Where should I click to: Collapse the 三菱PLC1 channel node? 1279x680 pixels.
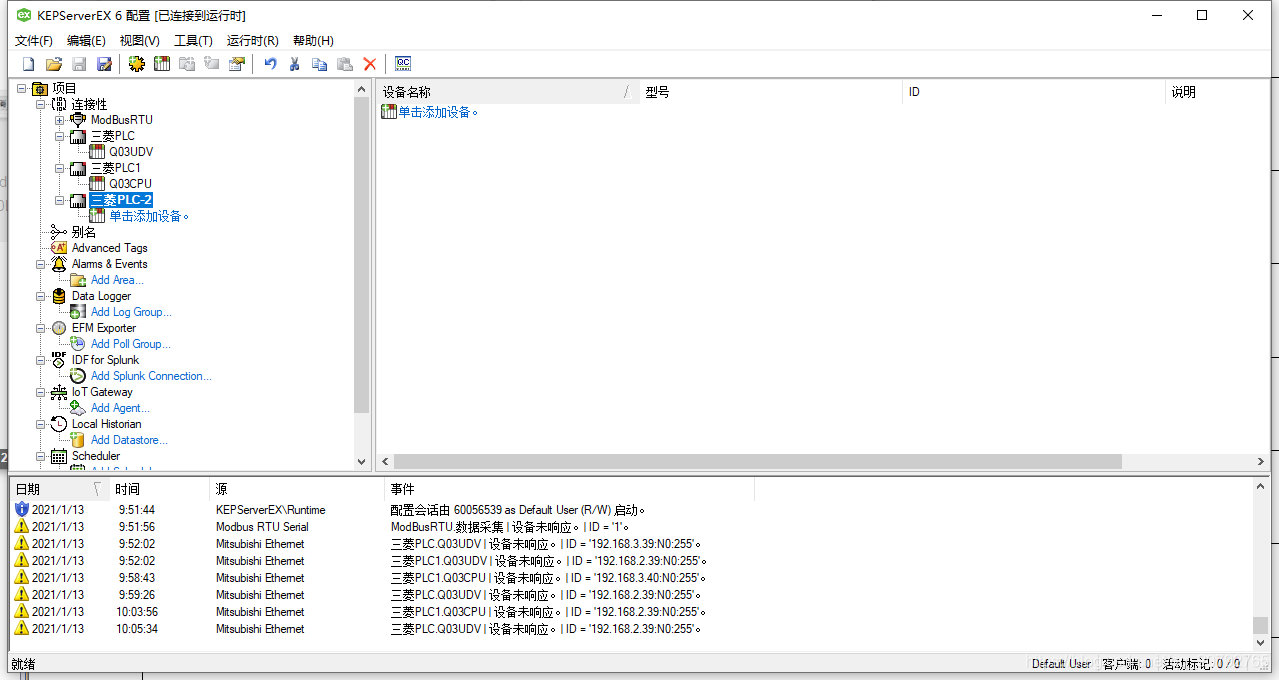click(x=60, y=168)
